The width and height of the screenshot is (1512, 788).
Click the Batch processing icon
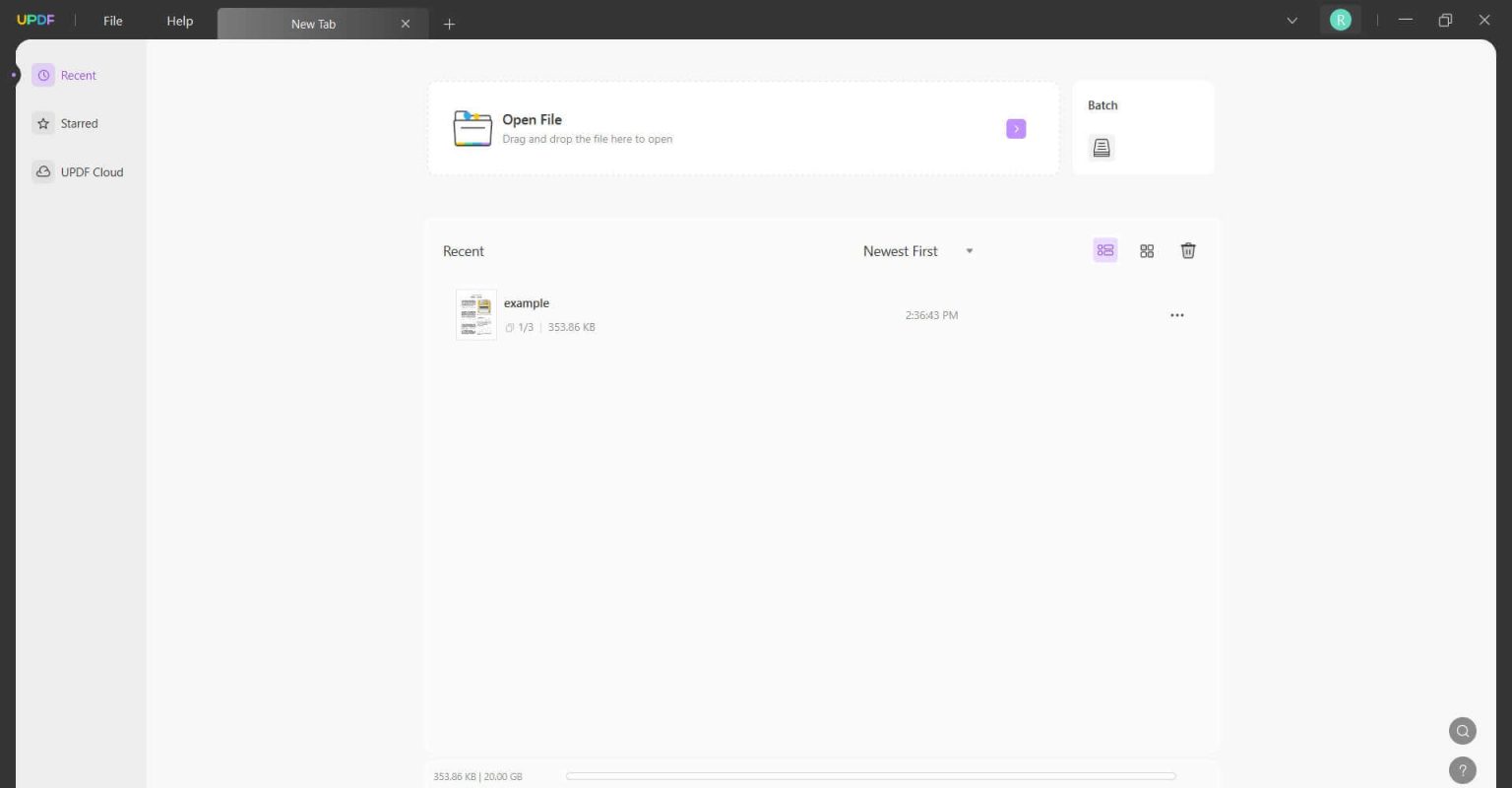click(1101, 148)
